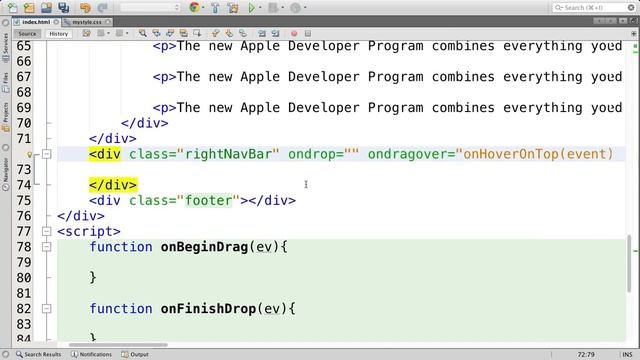Click the onHoverOnTop(event) attribute value
Image resolution: width=640 pixels, height=360 pixels.
pos(538,154)
